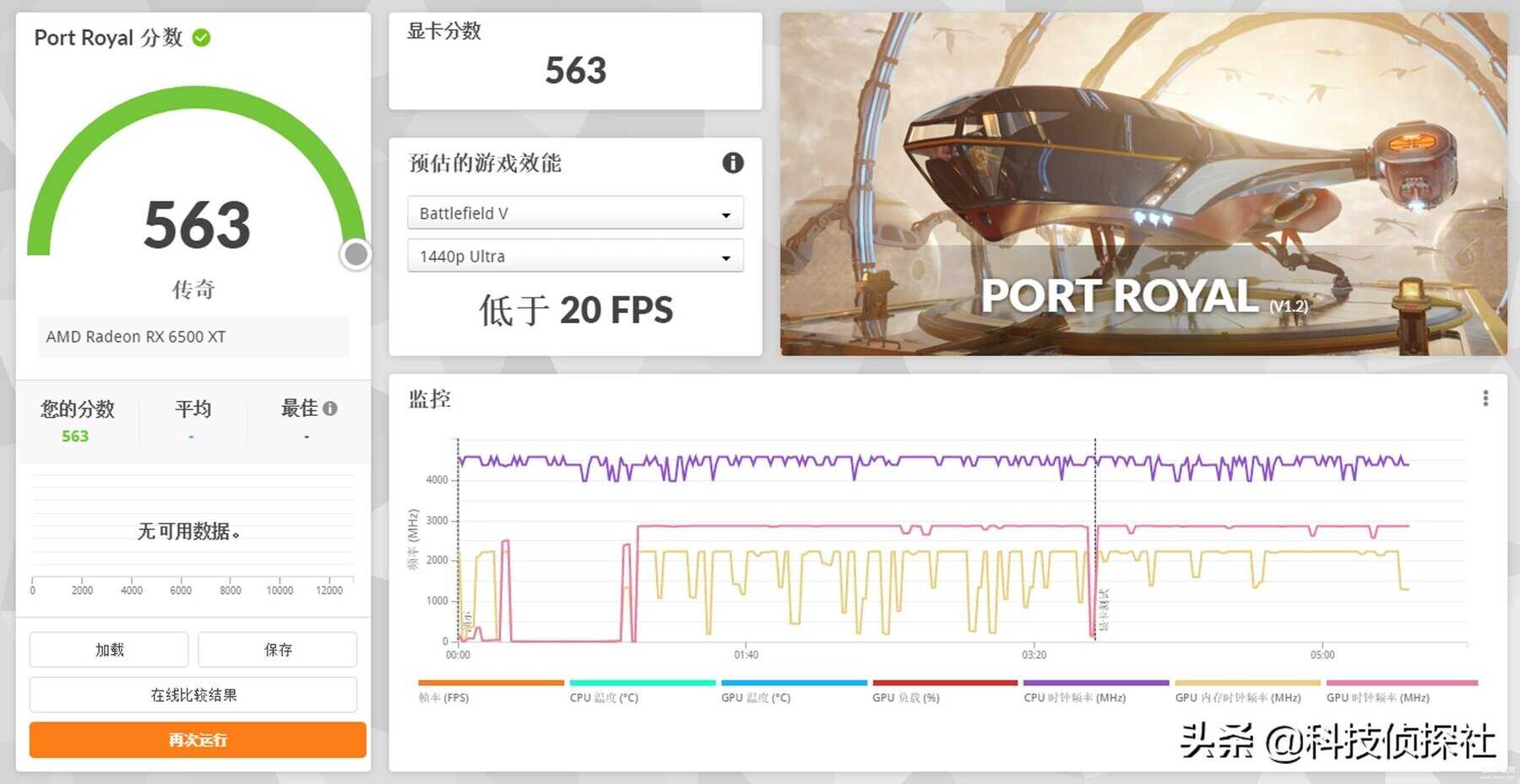This screenshot has height=784, width=1520.
Task: Select the green CPU 温度 legend swatch
Action: point(643,683)
